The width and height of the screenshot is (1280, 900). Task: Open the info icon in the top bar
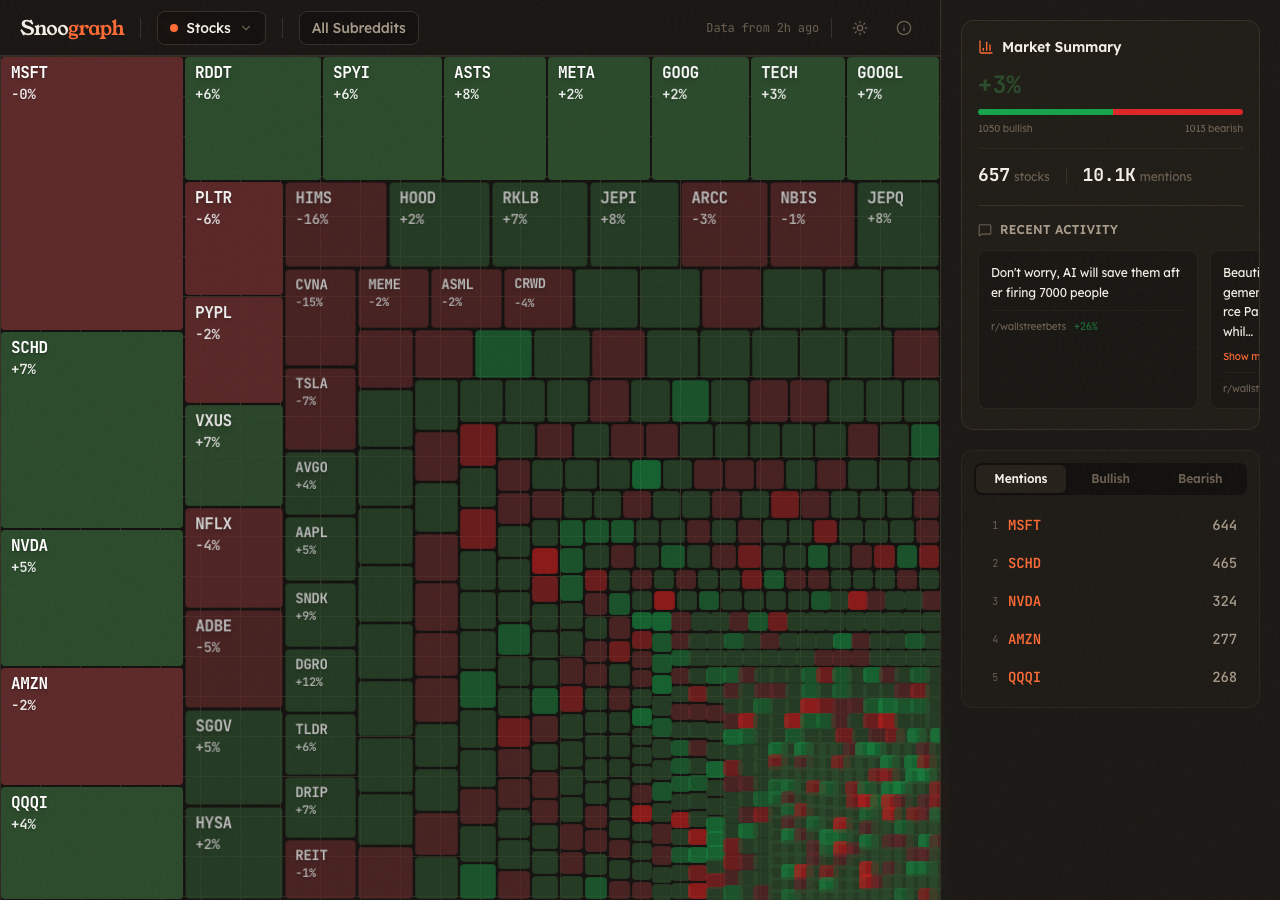tap(903, 28)
